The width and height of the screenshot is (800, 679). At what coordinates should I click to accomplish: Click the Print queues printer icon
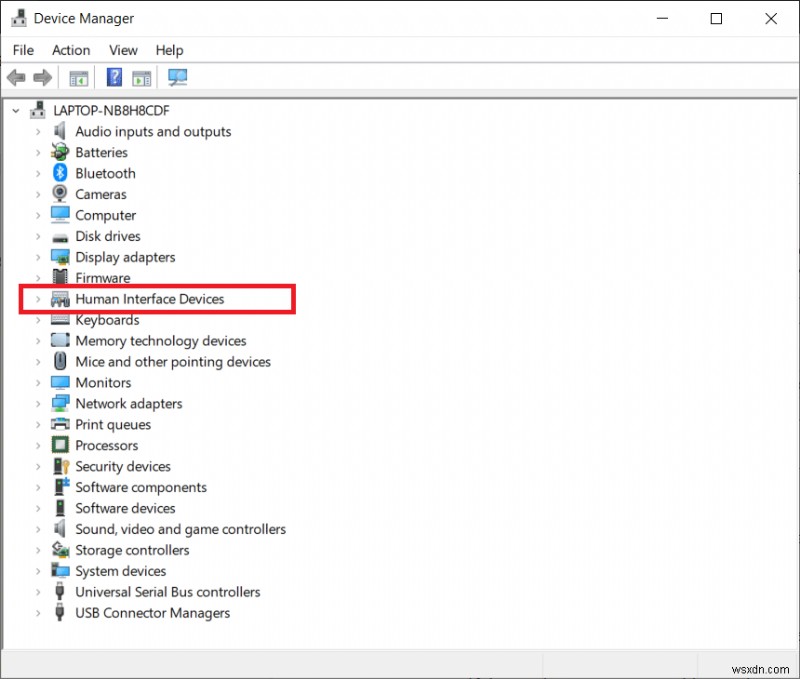60,424
